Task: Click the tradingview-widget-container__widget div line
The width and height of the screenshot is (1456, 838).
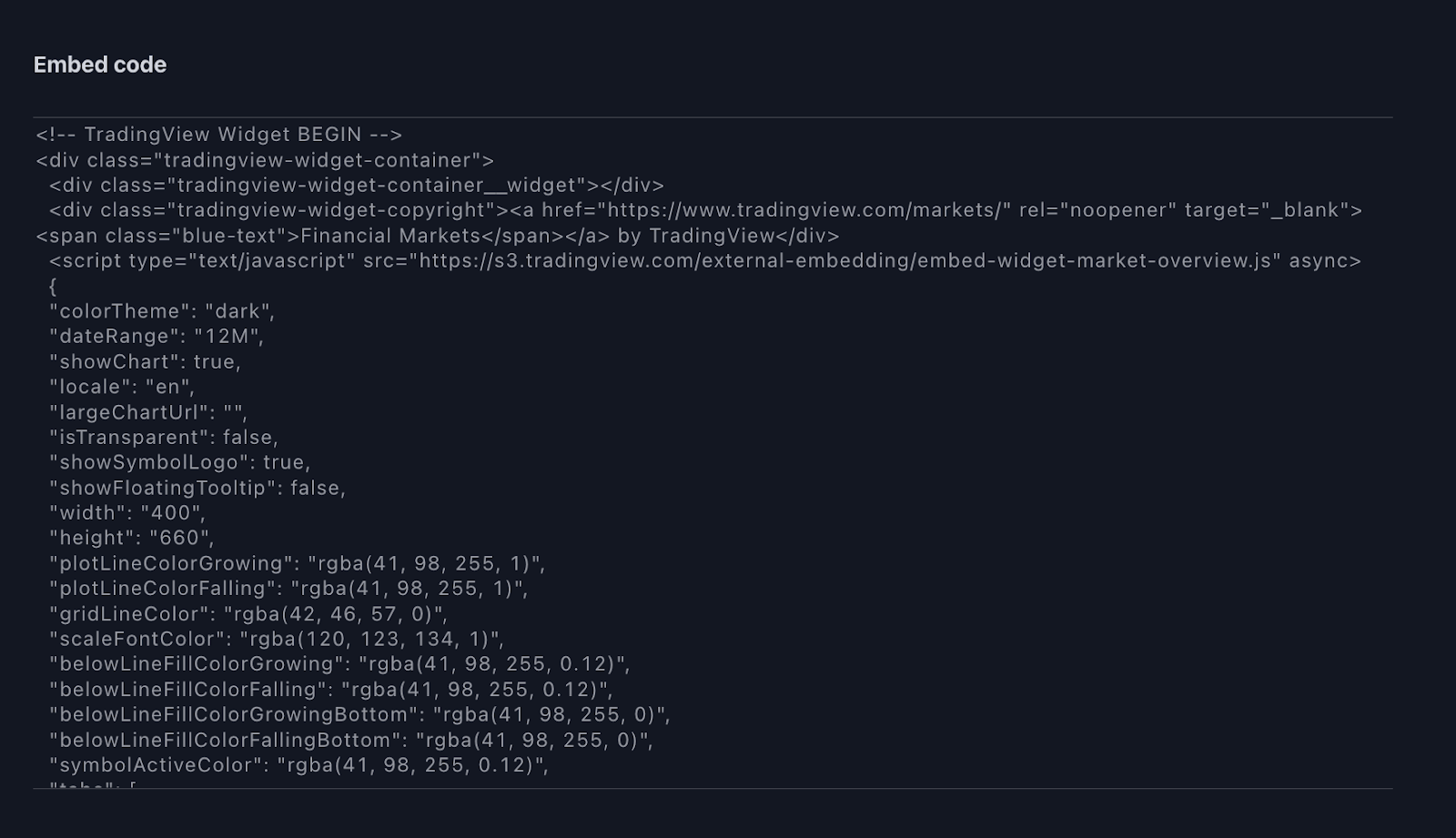Action: click(x=357, y=186)
